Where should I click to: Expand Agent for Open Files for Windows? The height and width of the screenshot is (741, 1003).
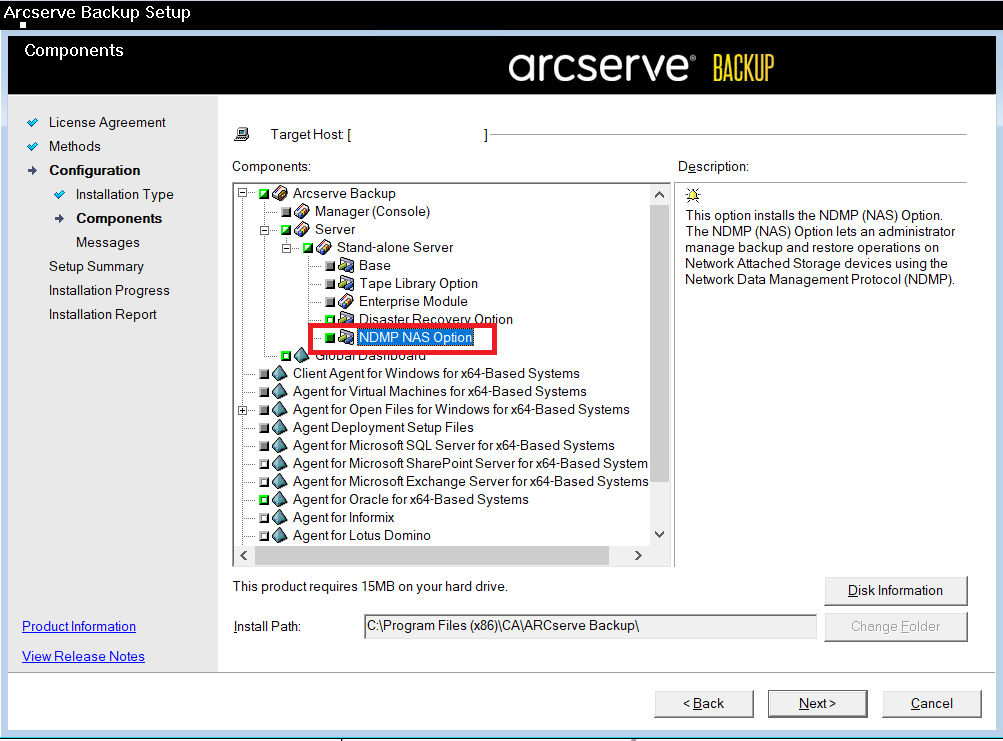tap(242, 409)
